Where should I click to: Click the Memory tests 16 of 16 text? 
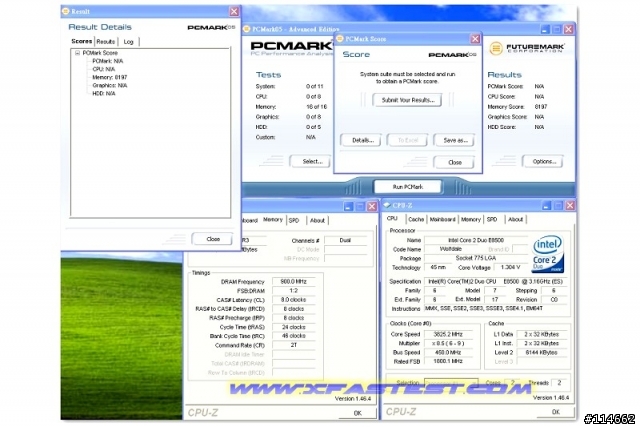pyautogui.click(x=316, y=107)
